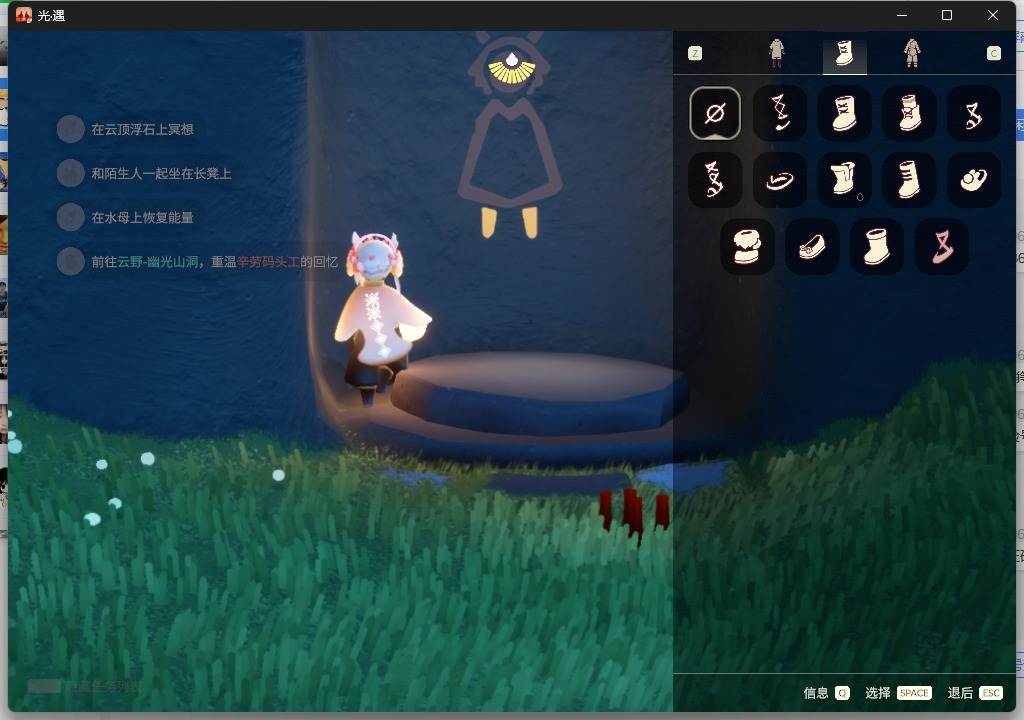Image resolution: width=1024 pixels, height=720 pixels.
Task: Maximize the 光遇 game window
Action: [x=947, y=15]
